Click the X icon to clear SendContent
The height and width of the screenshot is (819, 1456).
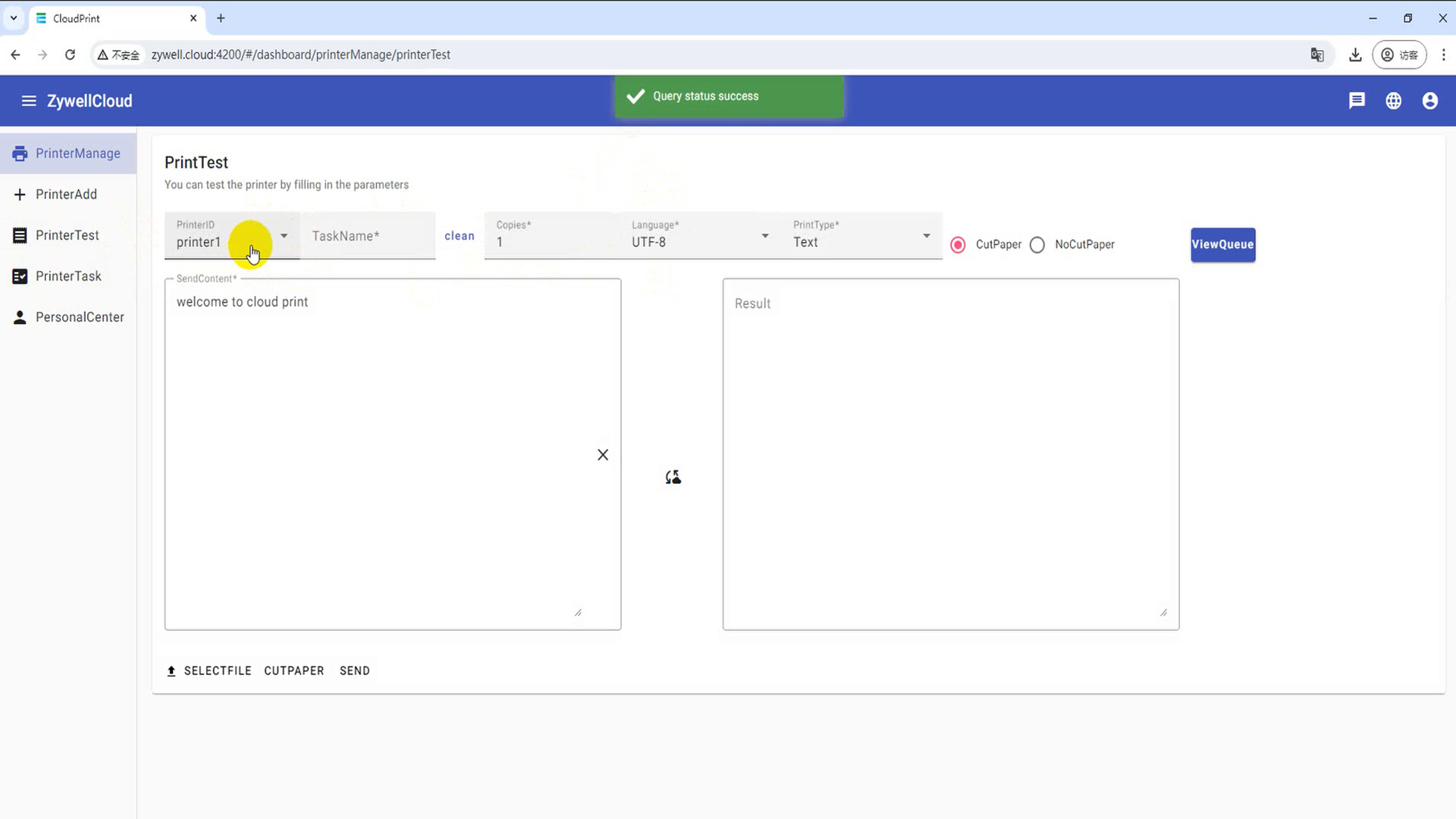coord(603,455)
